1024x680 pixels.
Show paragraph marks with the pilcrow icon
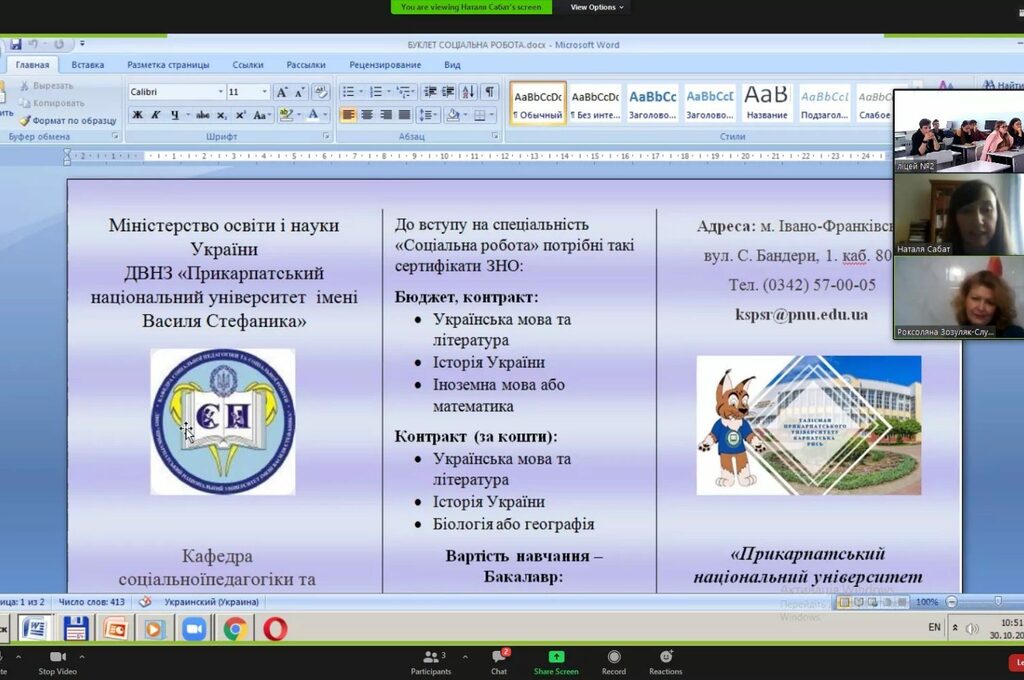(x=490, y=92)
